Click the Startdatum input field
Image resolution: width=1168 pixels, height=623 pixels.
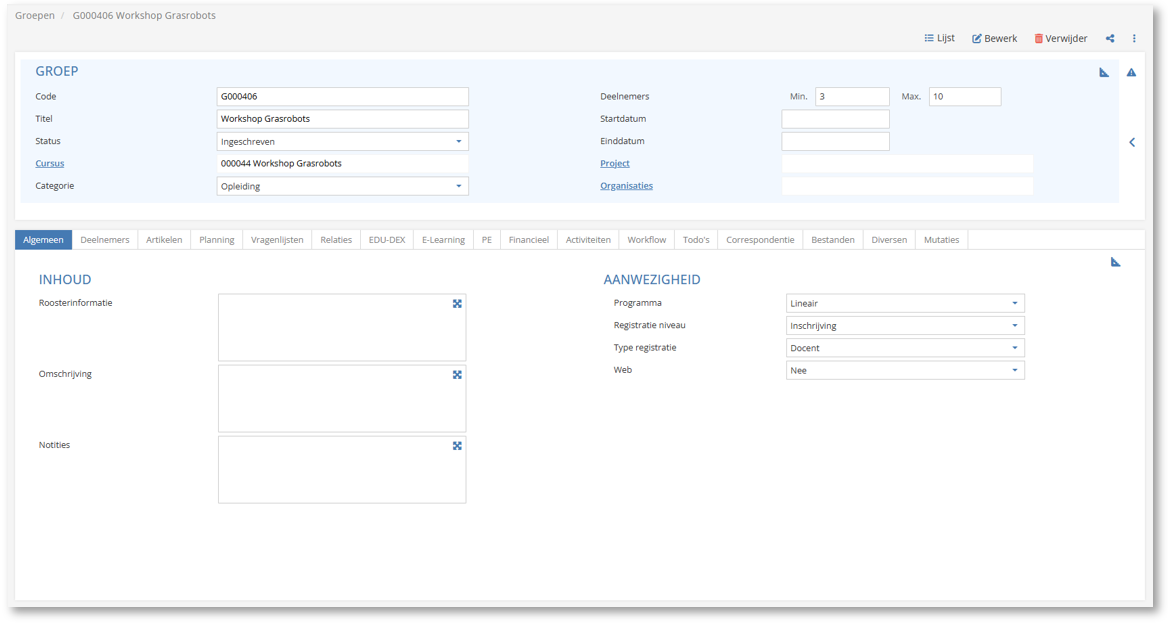click(x=835, y=119)
